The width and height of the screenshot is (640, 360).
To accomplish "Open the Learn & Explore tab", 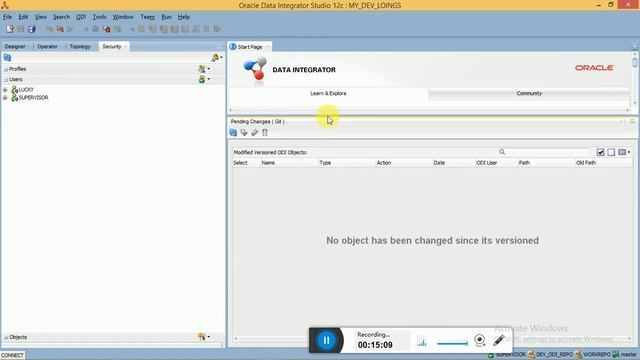I will click(328, 93).
